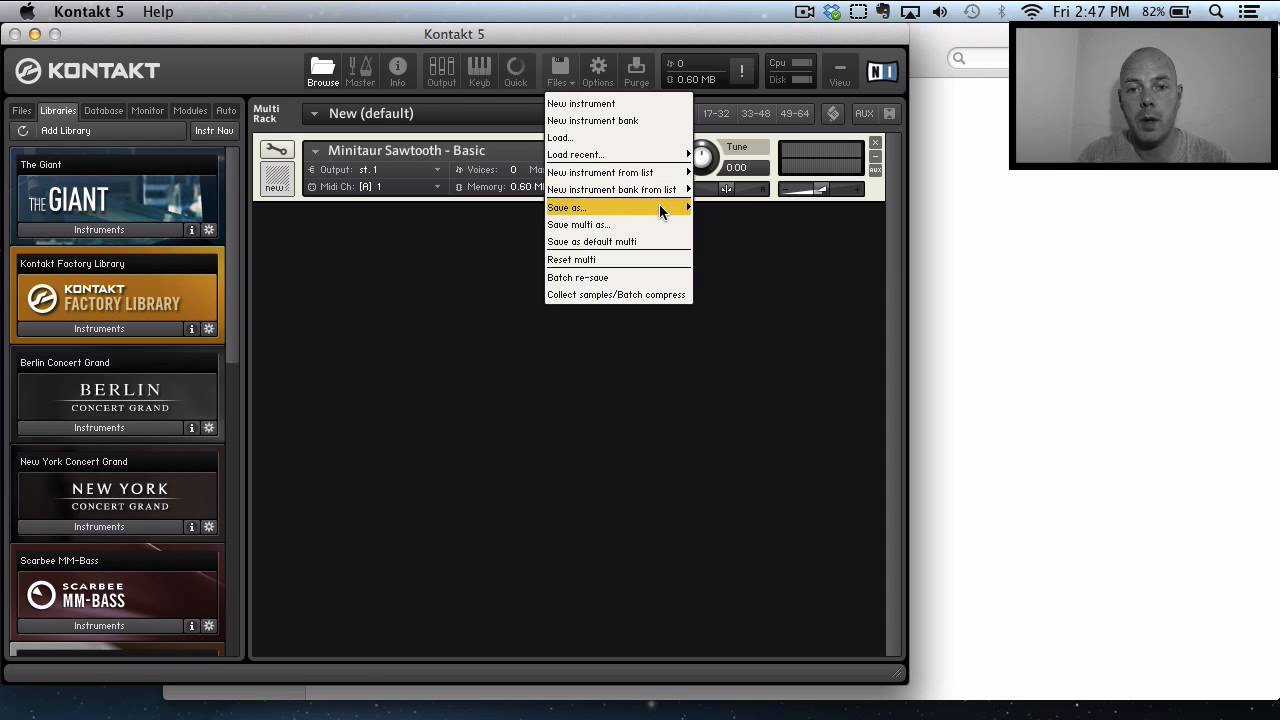Open the Quick load browser
Viewport: 1280px width, 720px height.
tap(515, 71)
